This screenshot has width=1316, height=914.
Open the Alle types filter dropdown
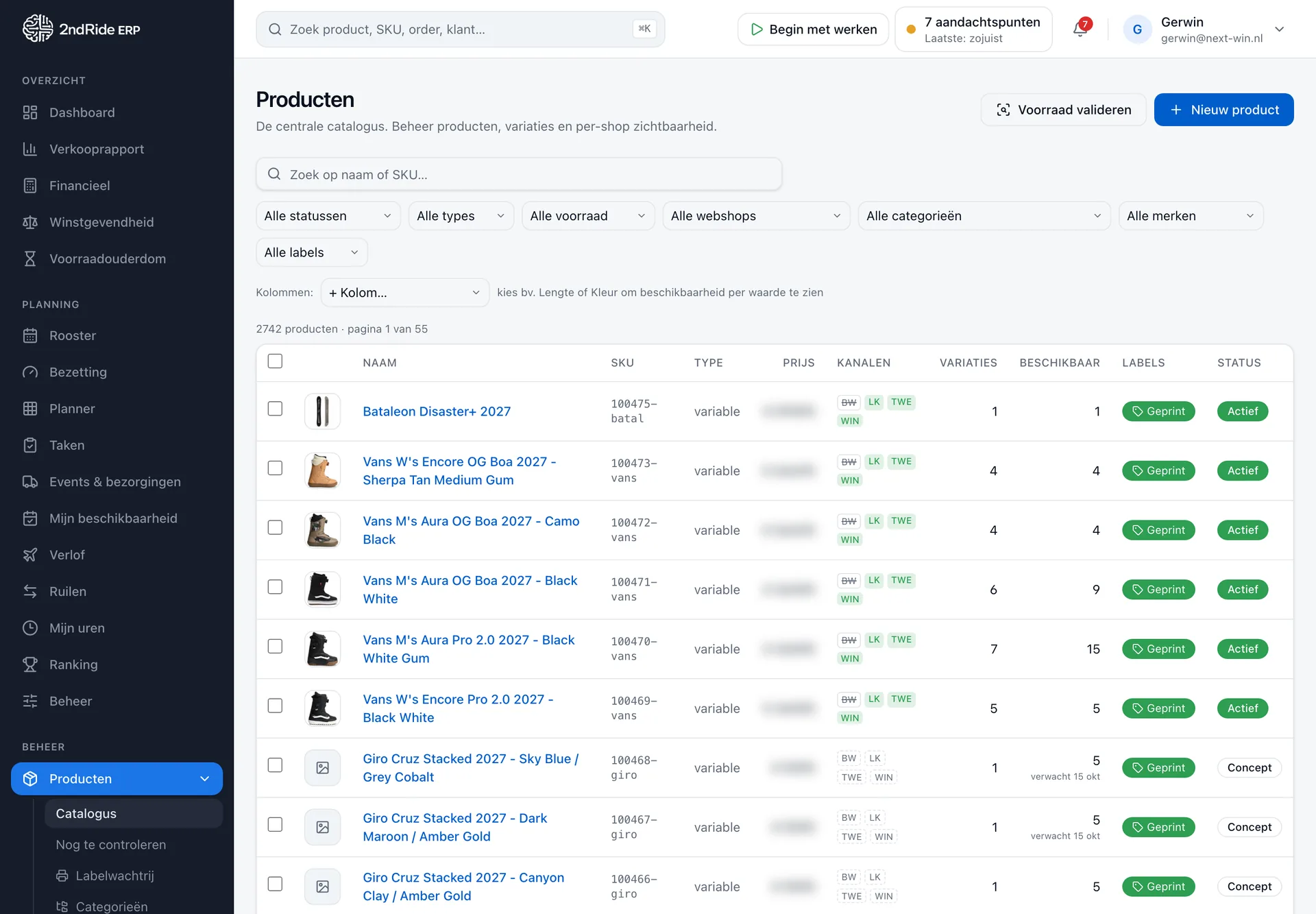(461, 216)
